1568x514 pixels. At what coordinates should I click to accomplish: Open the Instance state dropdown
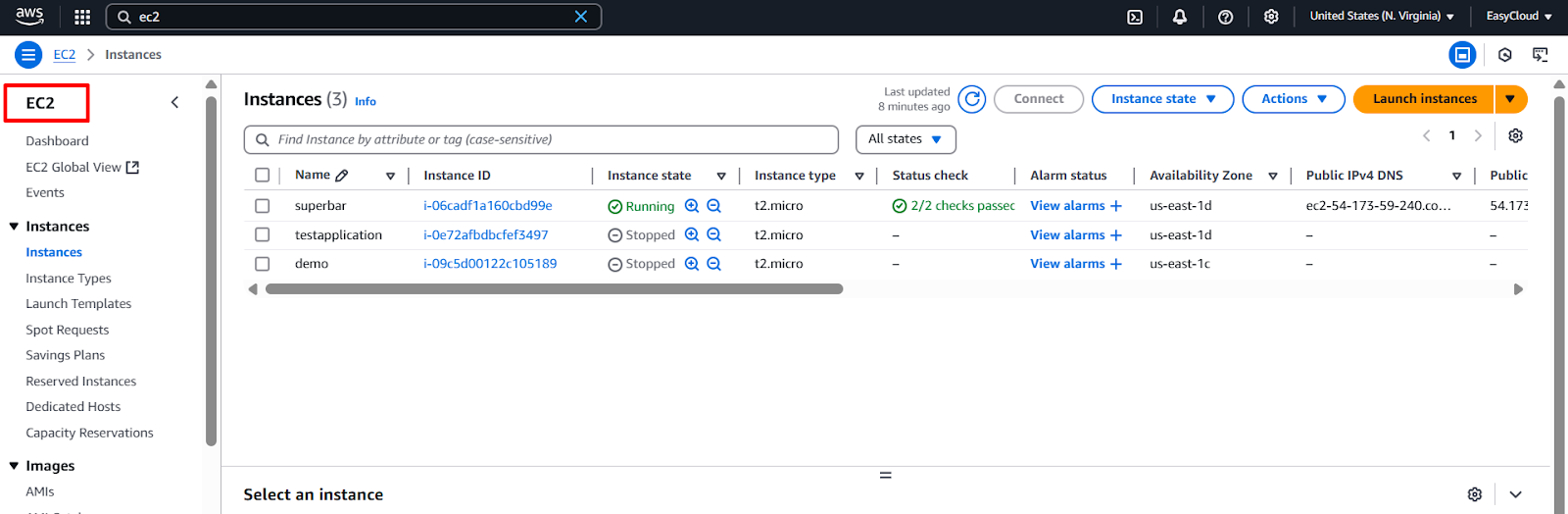pyautogui.click(x=1162, y=99)
